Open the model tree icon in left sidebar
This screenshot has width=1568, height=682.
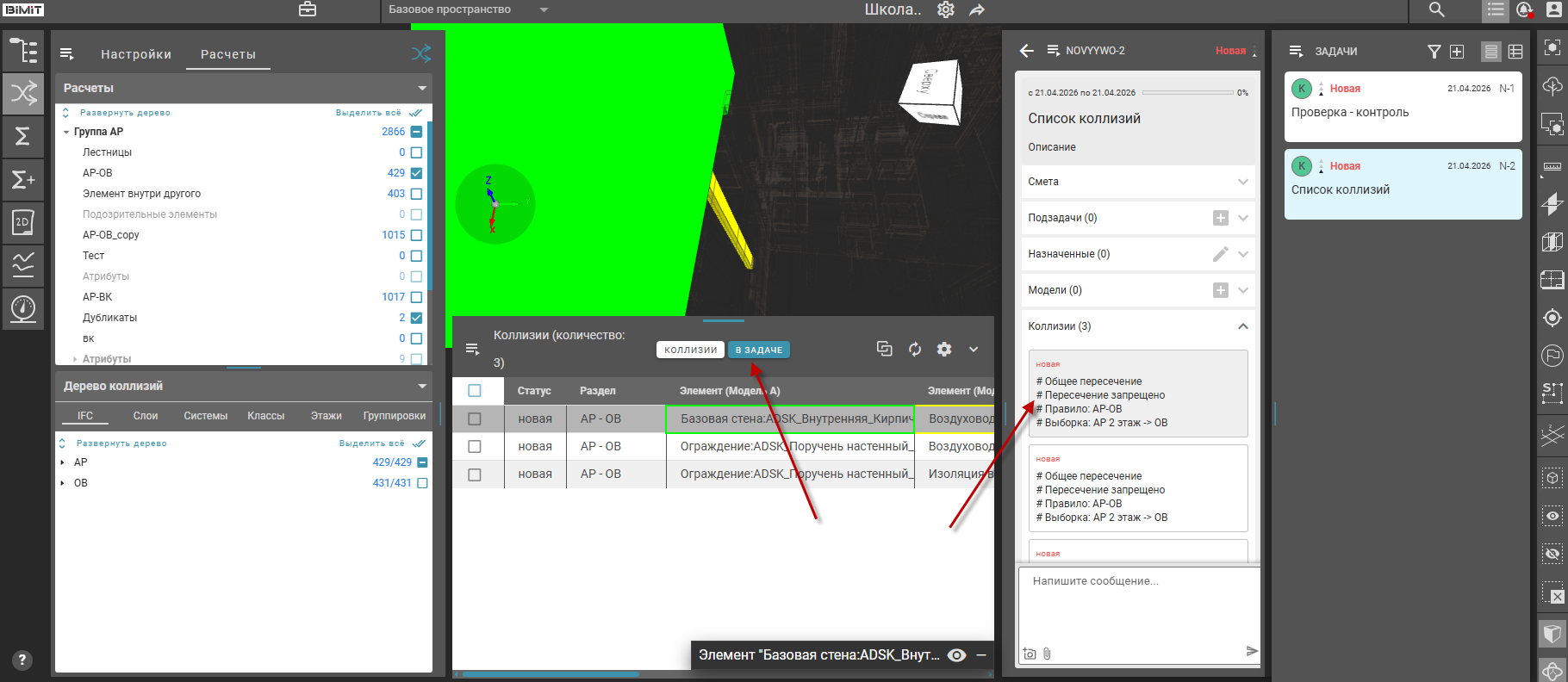click(x=23, y=51)
